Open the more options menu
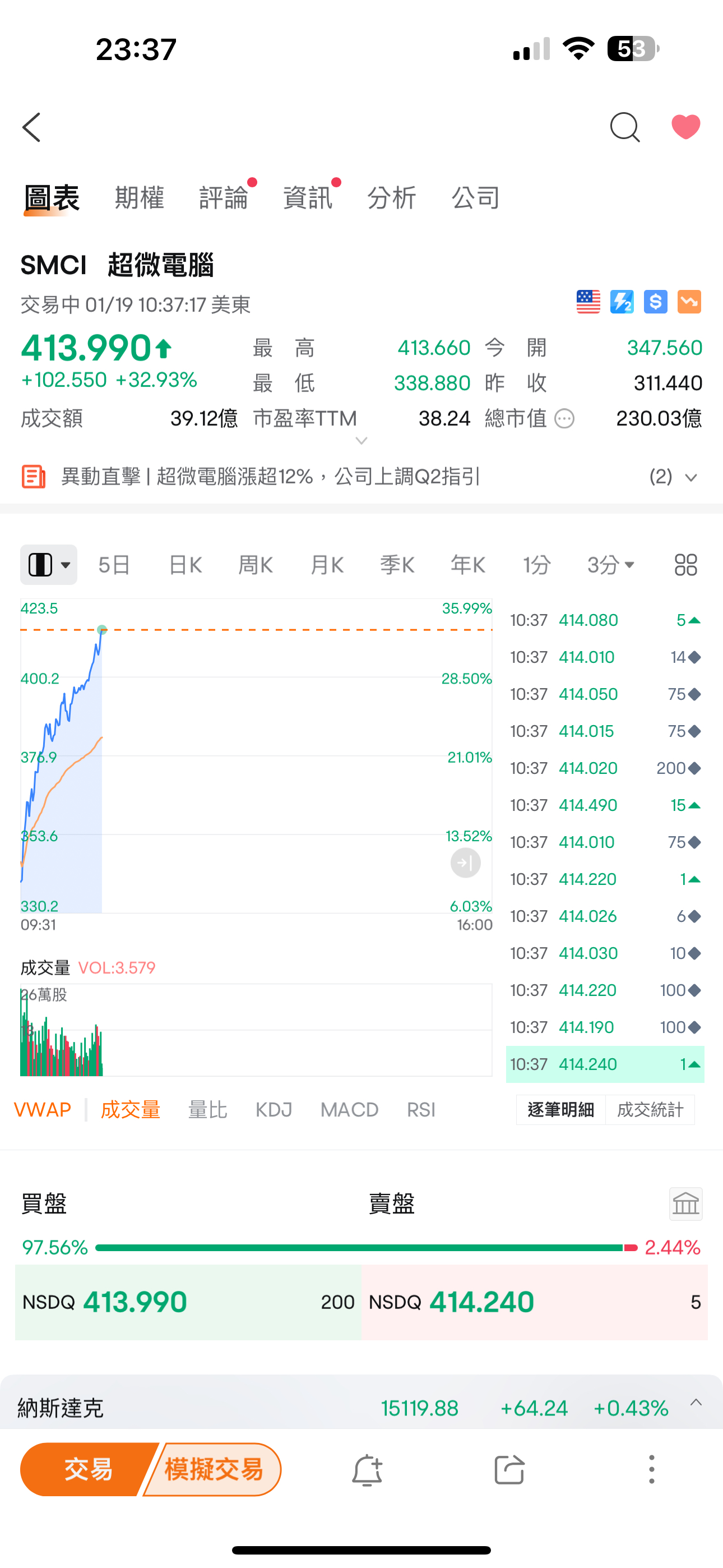723x1568 pixels. click(x=652, y=1470)
